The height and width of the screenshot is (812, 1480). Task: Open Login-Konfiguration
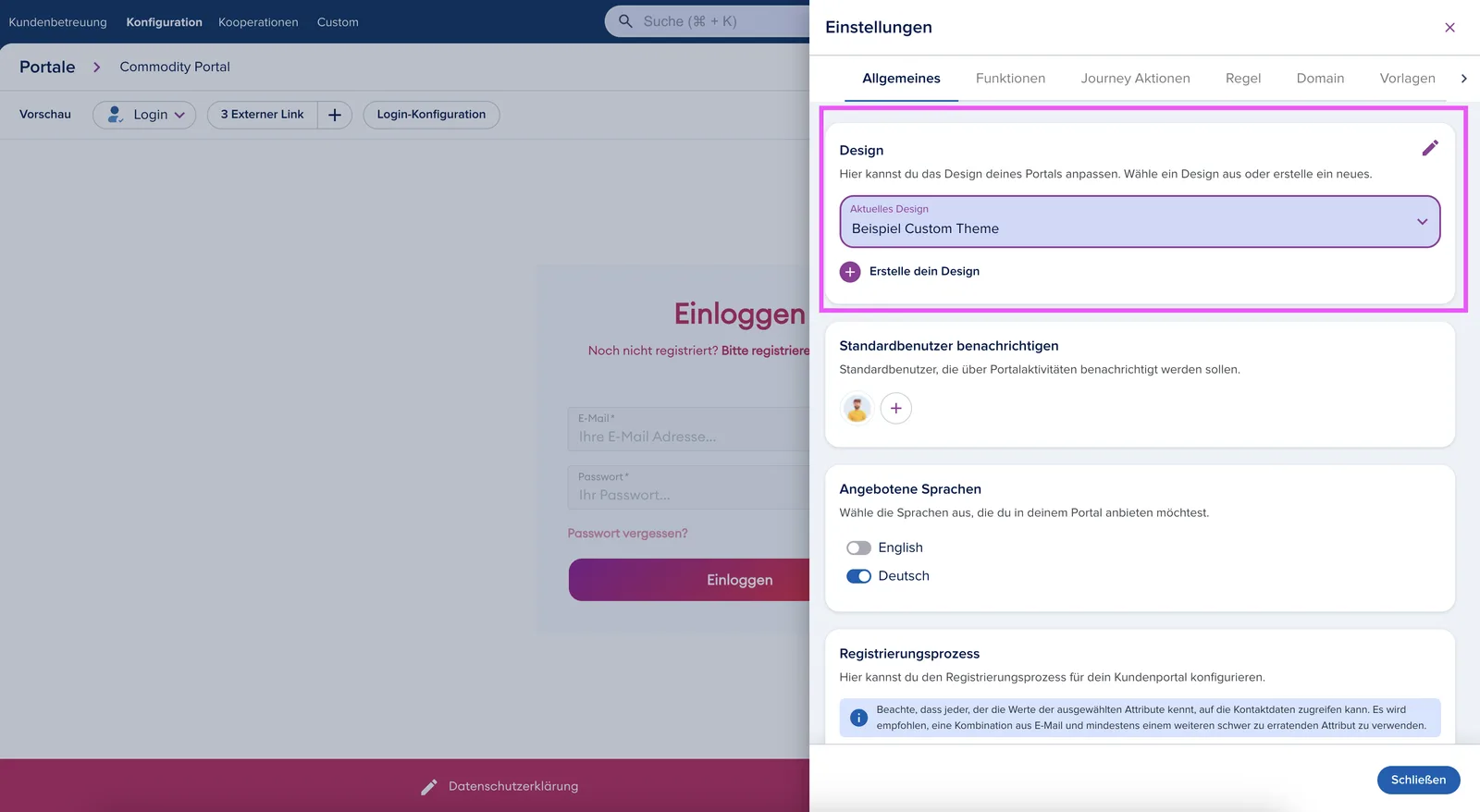pos(431,115)
